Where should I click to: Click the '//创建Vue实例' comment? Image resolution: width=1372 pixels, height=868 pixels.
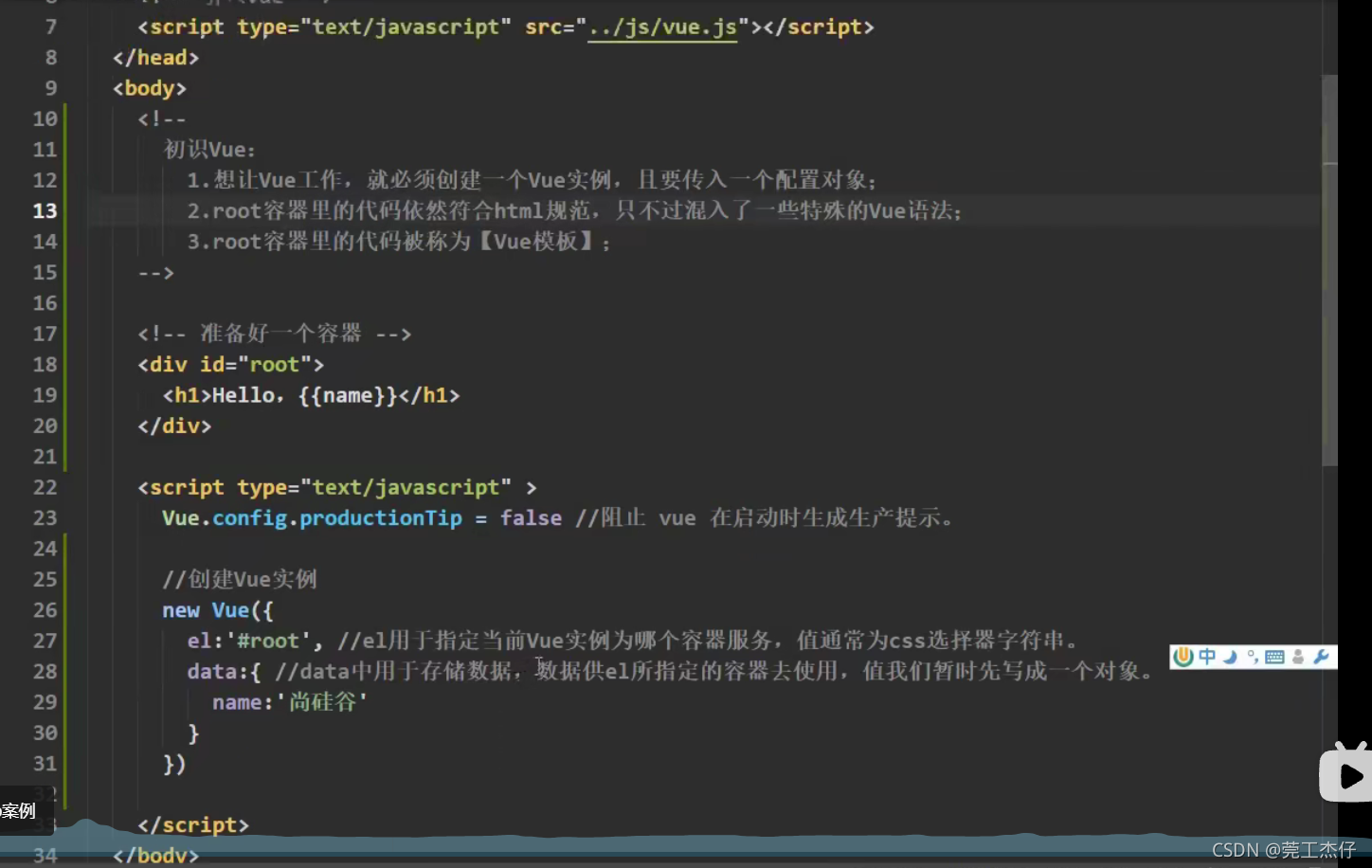tap(240, 579)
